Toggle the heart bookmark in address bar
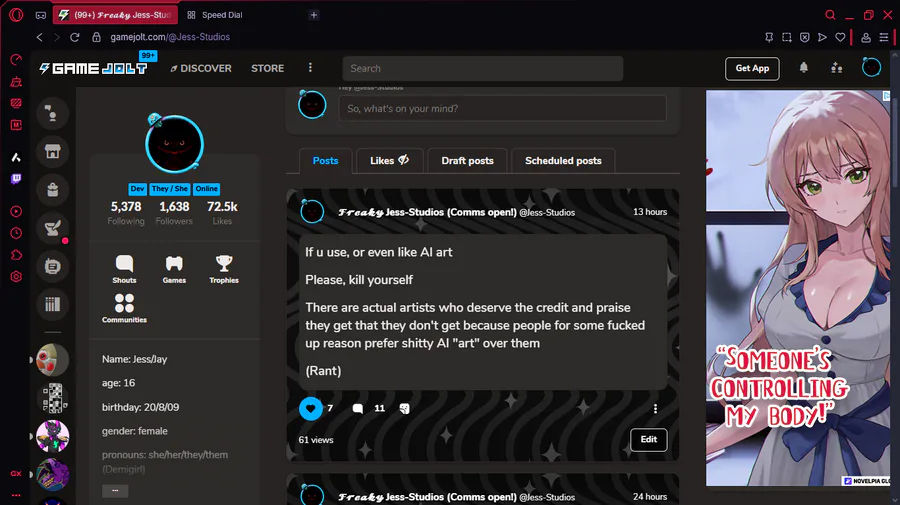Image resolution: width=900 pixels, height=505 pixels. pyautogui.click(x=840, y=37)
